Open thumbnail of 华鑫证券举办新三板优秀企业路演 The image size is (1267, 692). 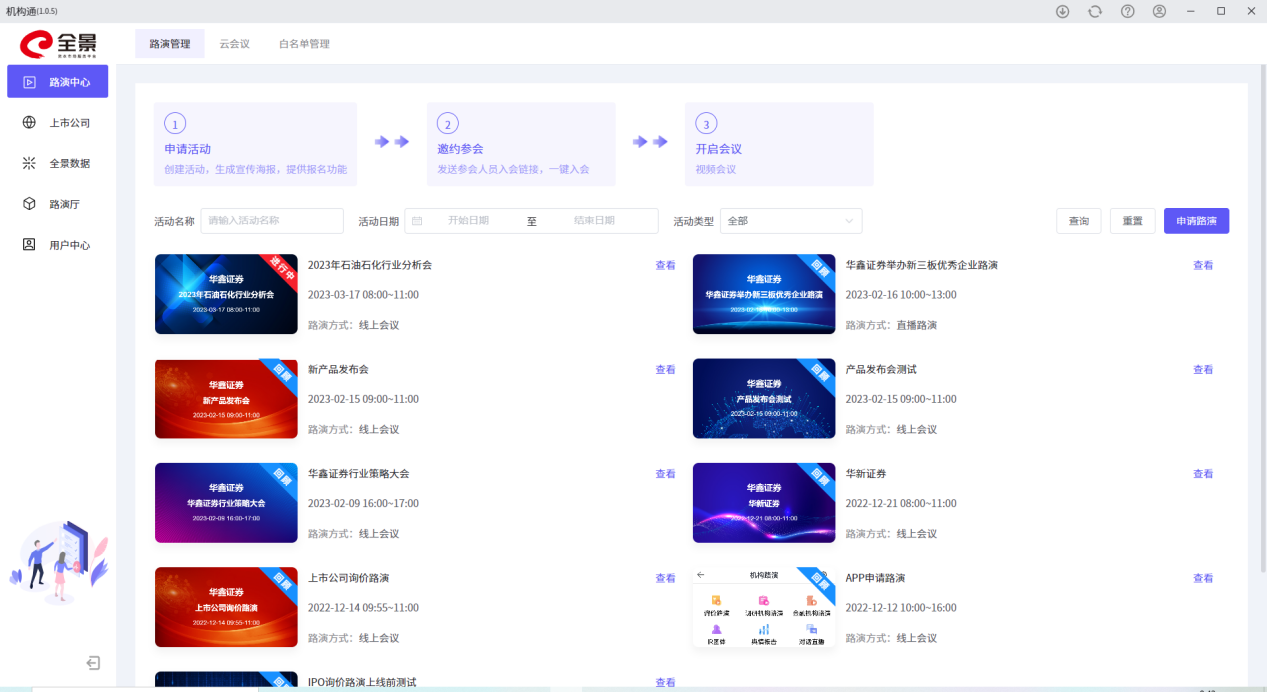coord(764,294)
